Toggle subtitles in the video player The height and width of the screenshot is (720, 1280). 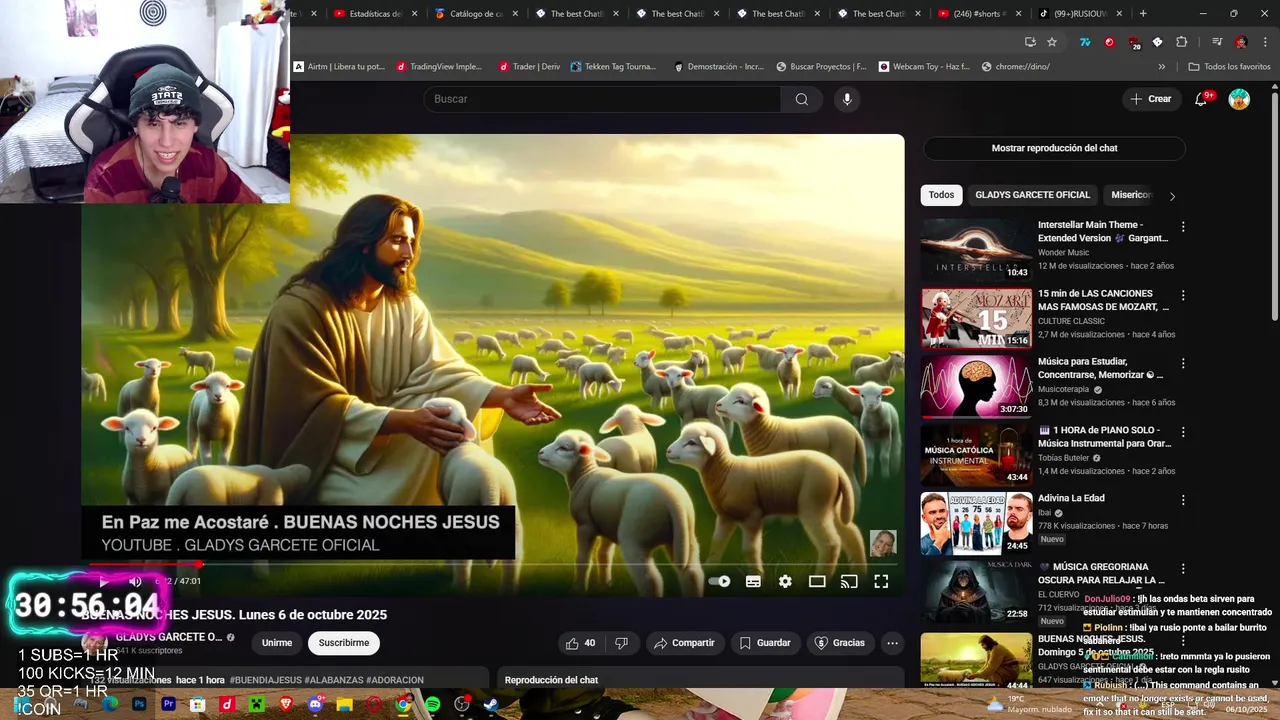753,581
